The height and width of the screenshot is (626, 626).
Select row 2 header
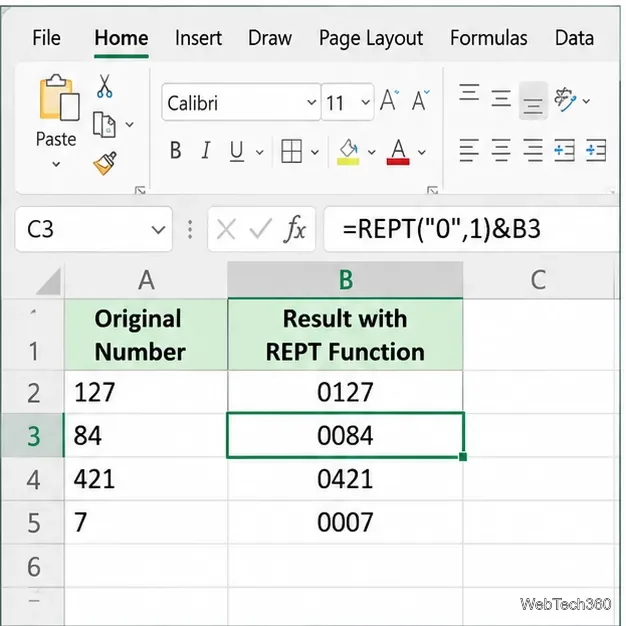tap(33, 392)
